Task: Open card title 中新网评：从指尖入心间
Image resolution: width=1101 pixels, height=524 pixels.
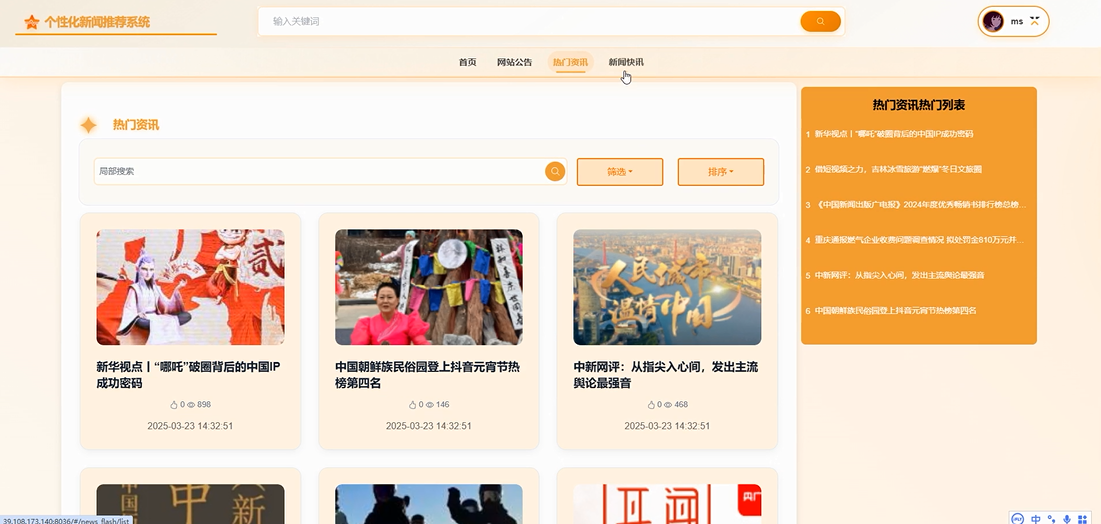Action: click(x=666, y=375)
